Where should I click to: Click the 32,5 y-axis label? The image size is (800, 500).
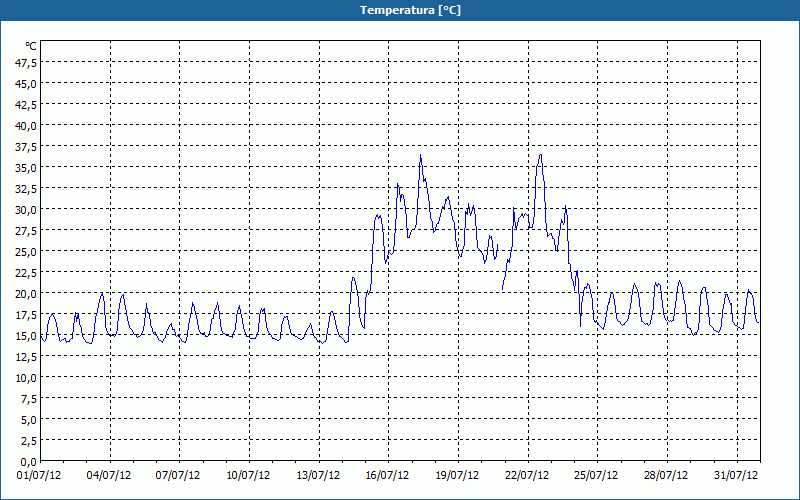26,189
